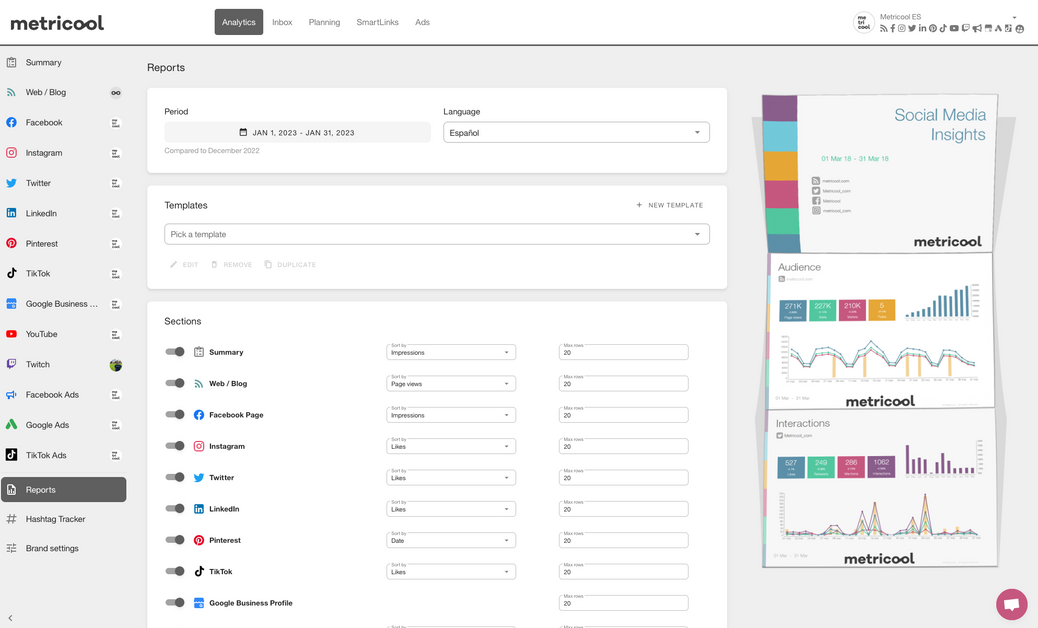The width and height of the screenshot is (1038, 628).
Task: Switch to the SmartLinks tab
Action: click(x=377, y=22)
